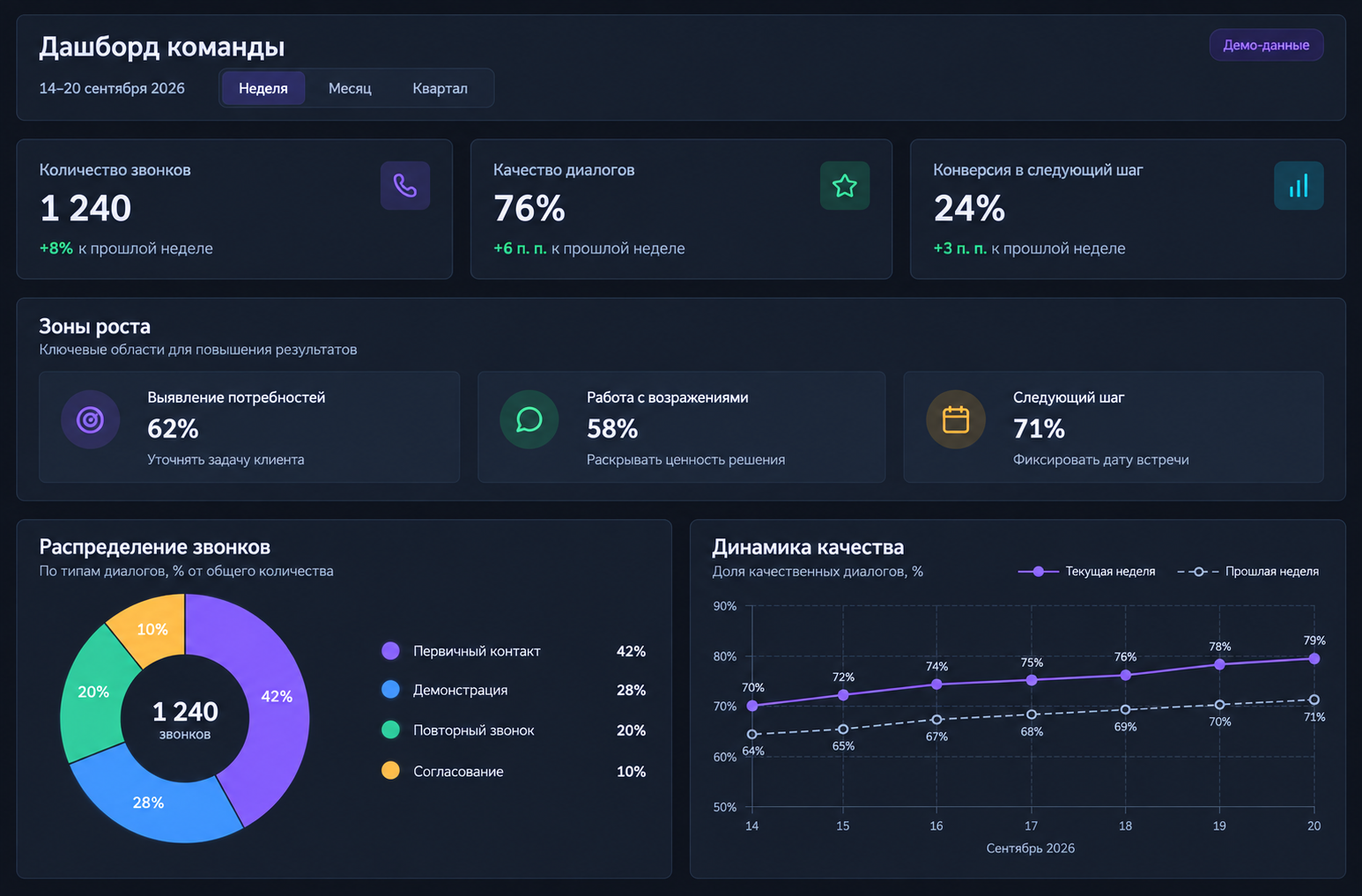Click the Дашборд команды page title
The image size is (1362, 896).
162,47
